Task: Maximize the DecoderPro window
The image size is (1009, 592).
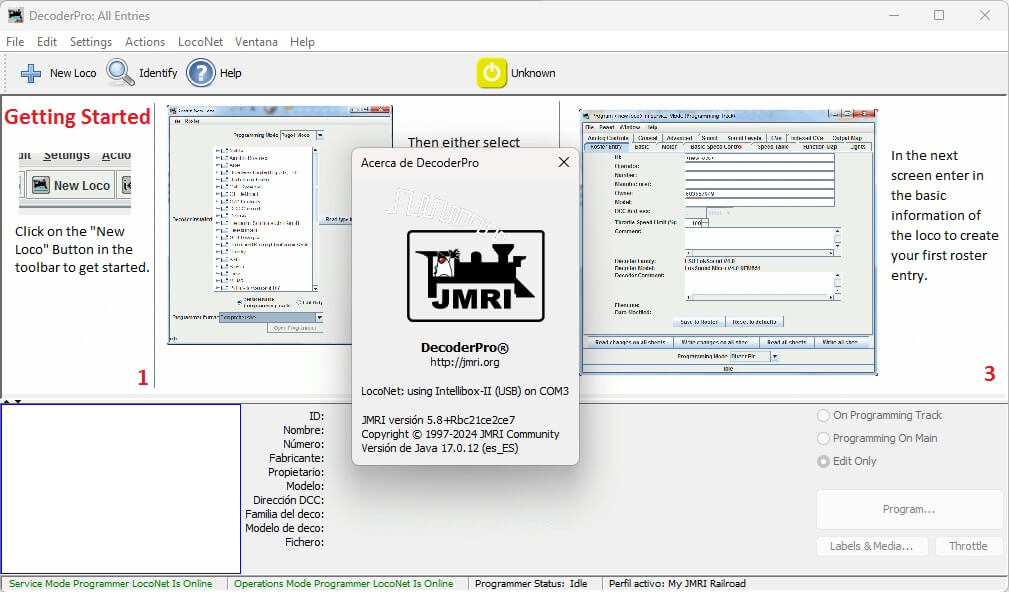Action: (x=939, y=15)
